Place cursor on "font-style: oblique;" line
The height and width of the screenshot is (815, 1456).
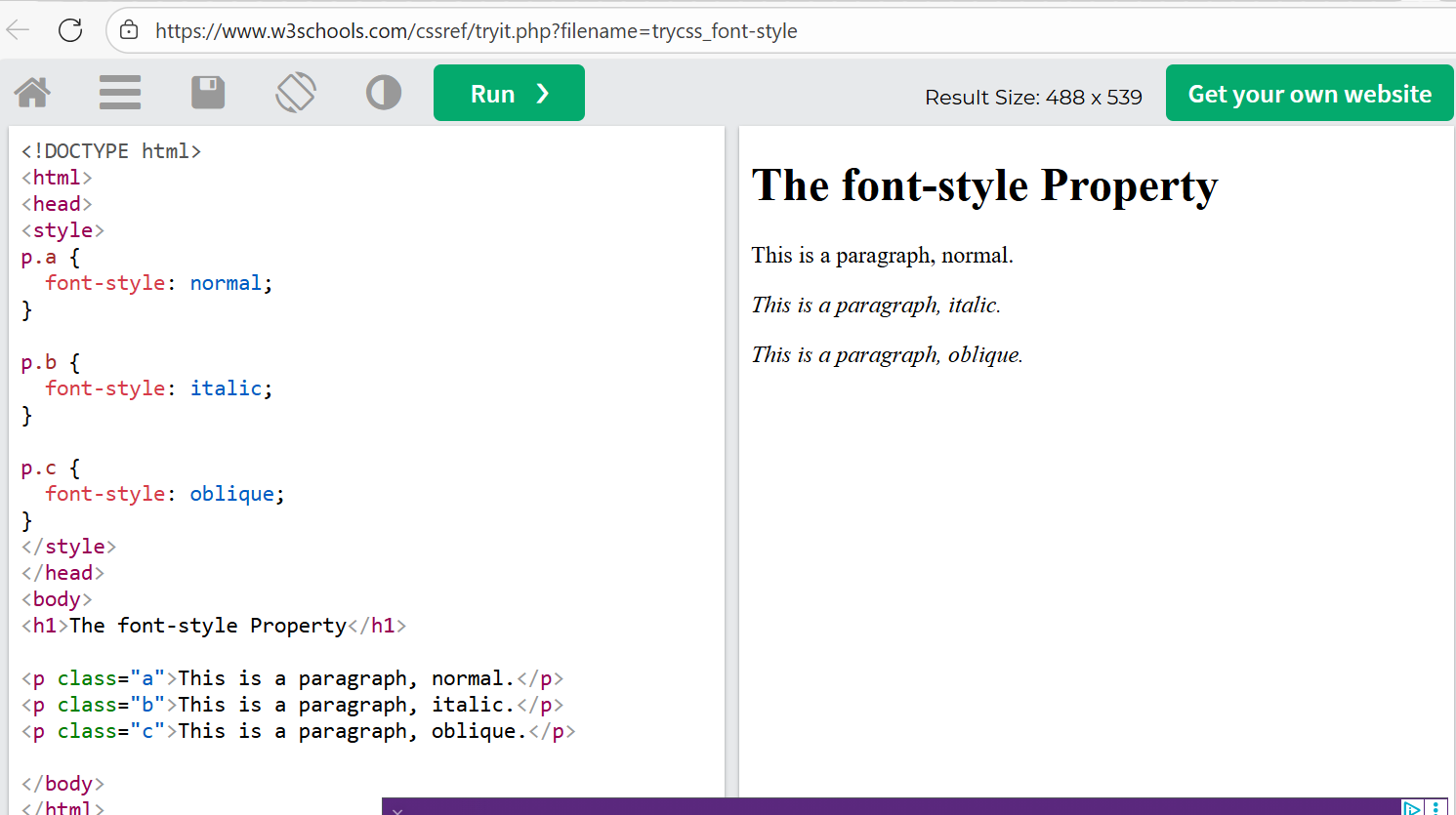coord(164,494)
